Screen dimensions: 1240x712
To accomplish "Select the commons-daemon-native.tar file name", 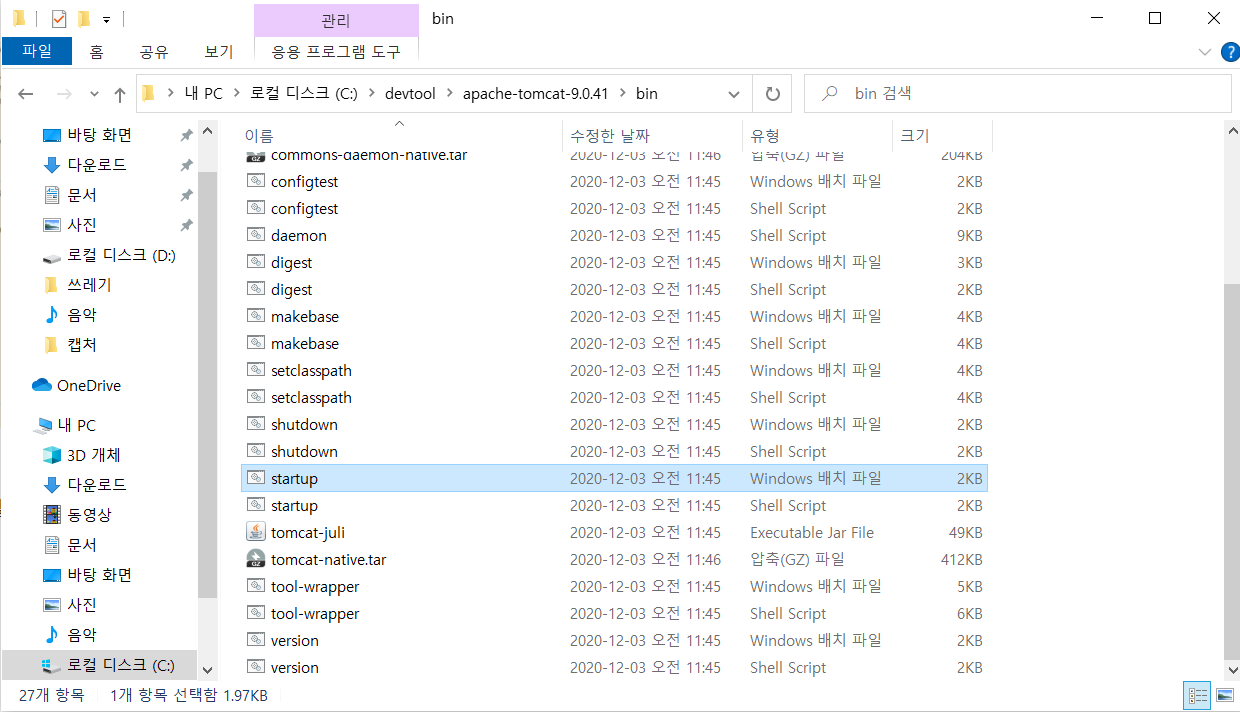I will (369, 155).
